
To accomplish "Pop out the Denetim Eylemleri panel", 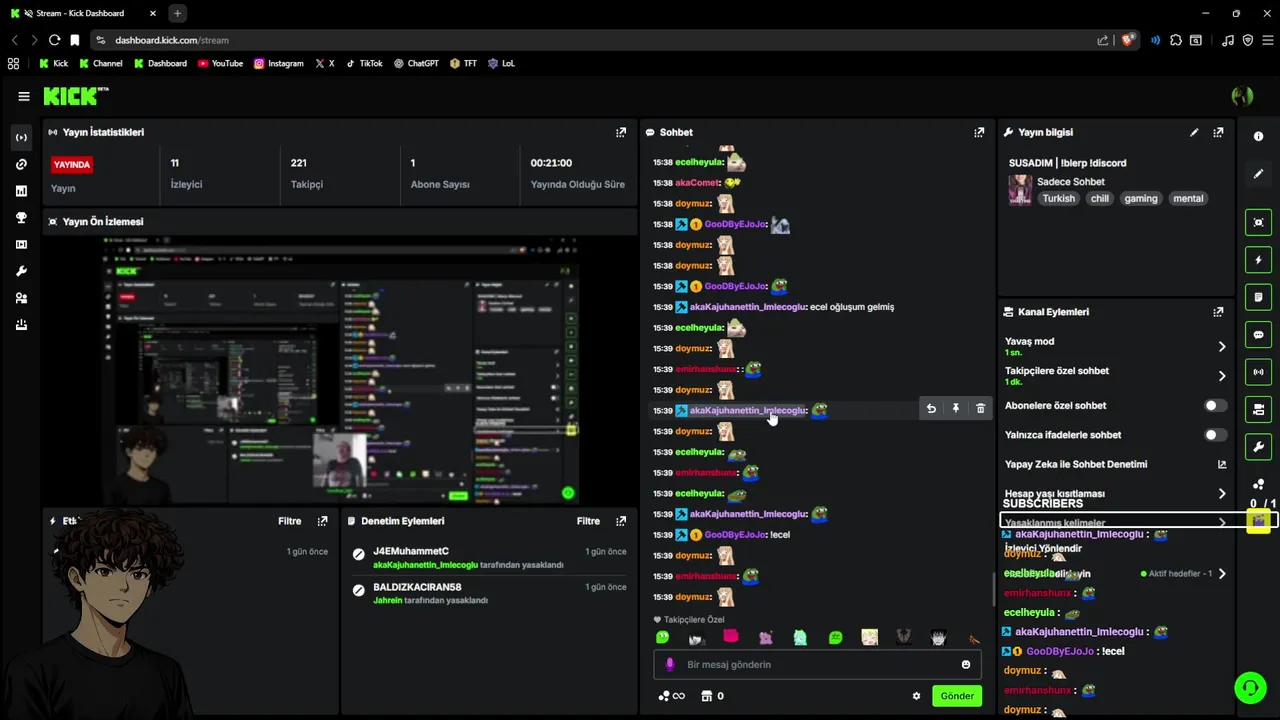I will [x=621, y=521].
